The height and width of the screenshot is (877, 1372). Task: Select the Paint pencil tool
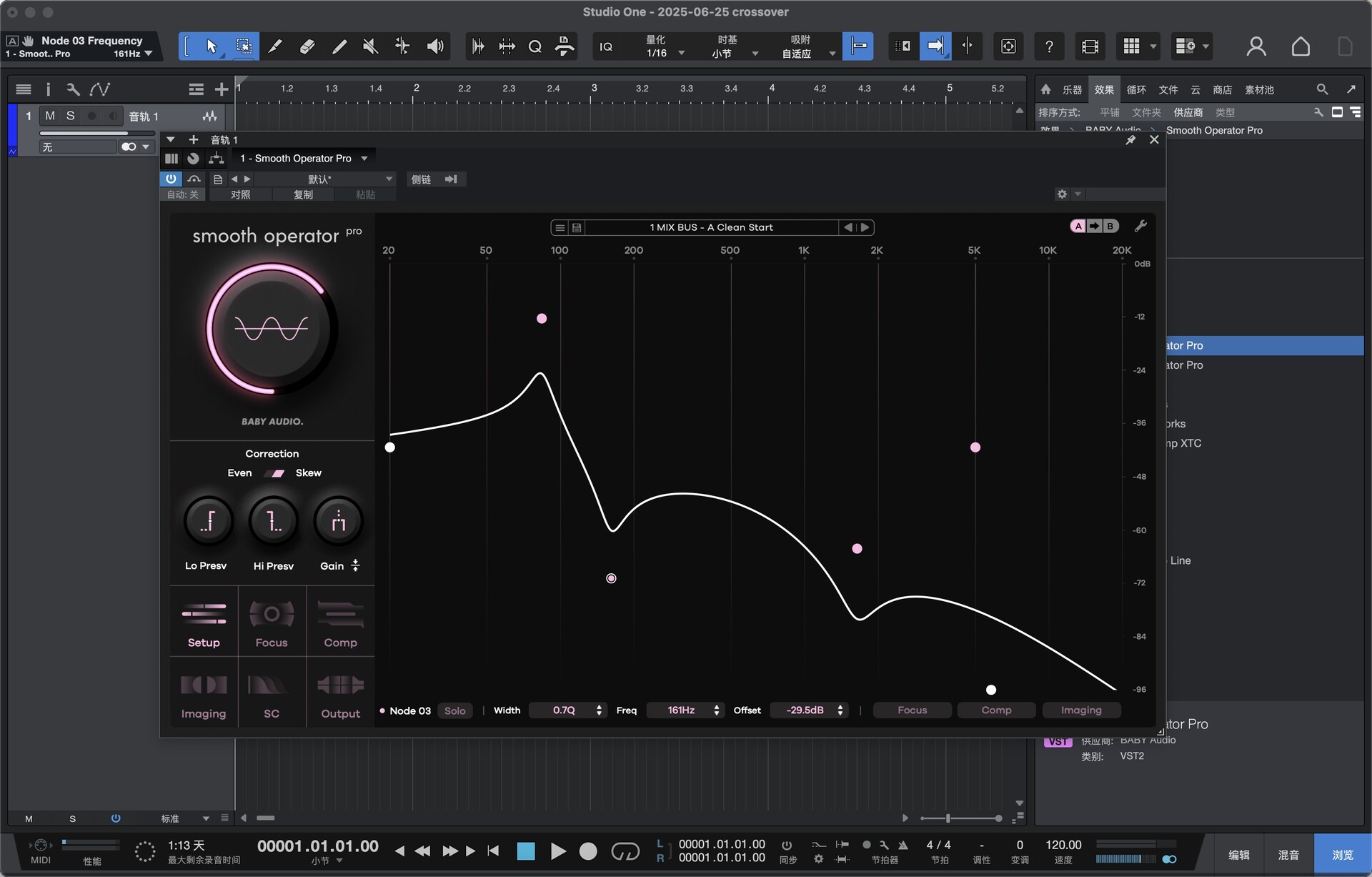tap(339, 46)
